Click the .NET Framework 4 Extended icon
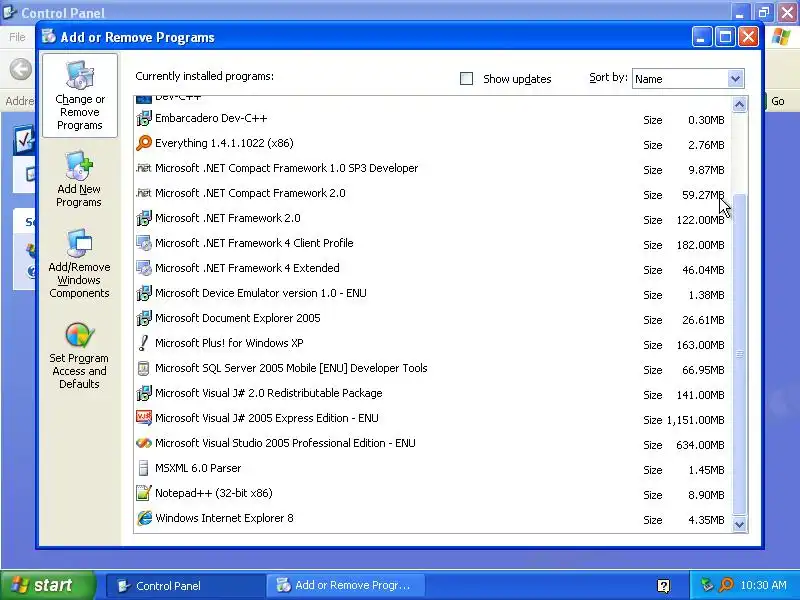 tap(144, 268)
